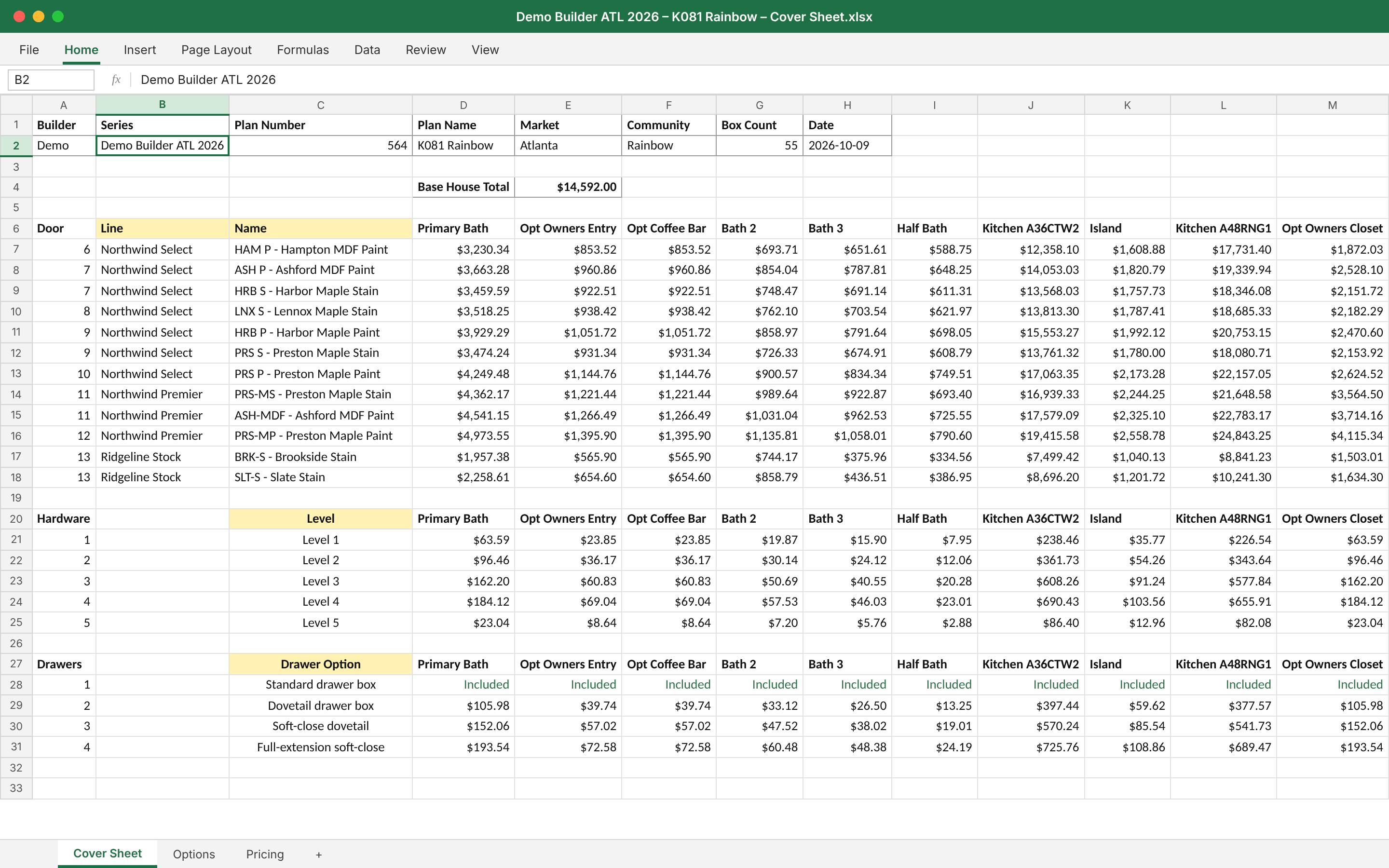This screenshot has height=868, width=1389.
Task: Click the yellow Drawer Option header cell
Action: (x=320, y=664)
